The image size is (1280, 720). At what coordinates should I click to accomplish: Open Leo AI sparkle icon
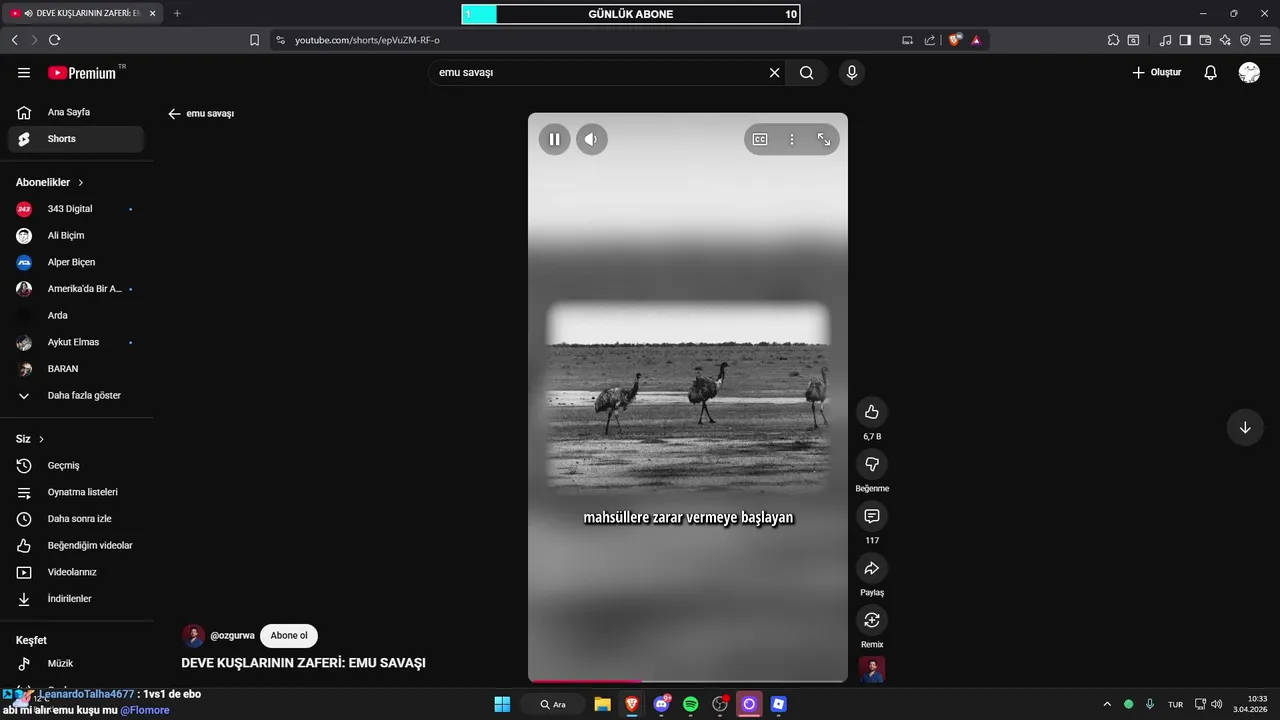coord(1225,40)
